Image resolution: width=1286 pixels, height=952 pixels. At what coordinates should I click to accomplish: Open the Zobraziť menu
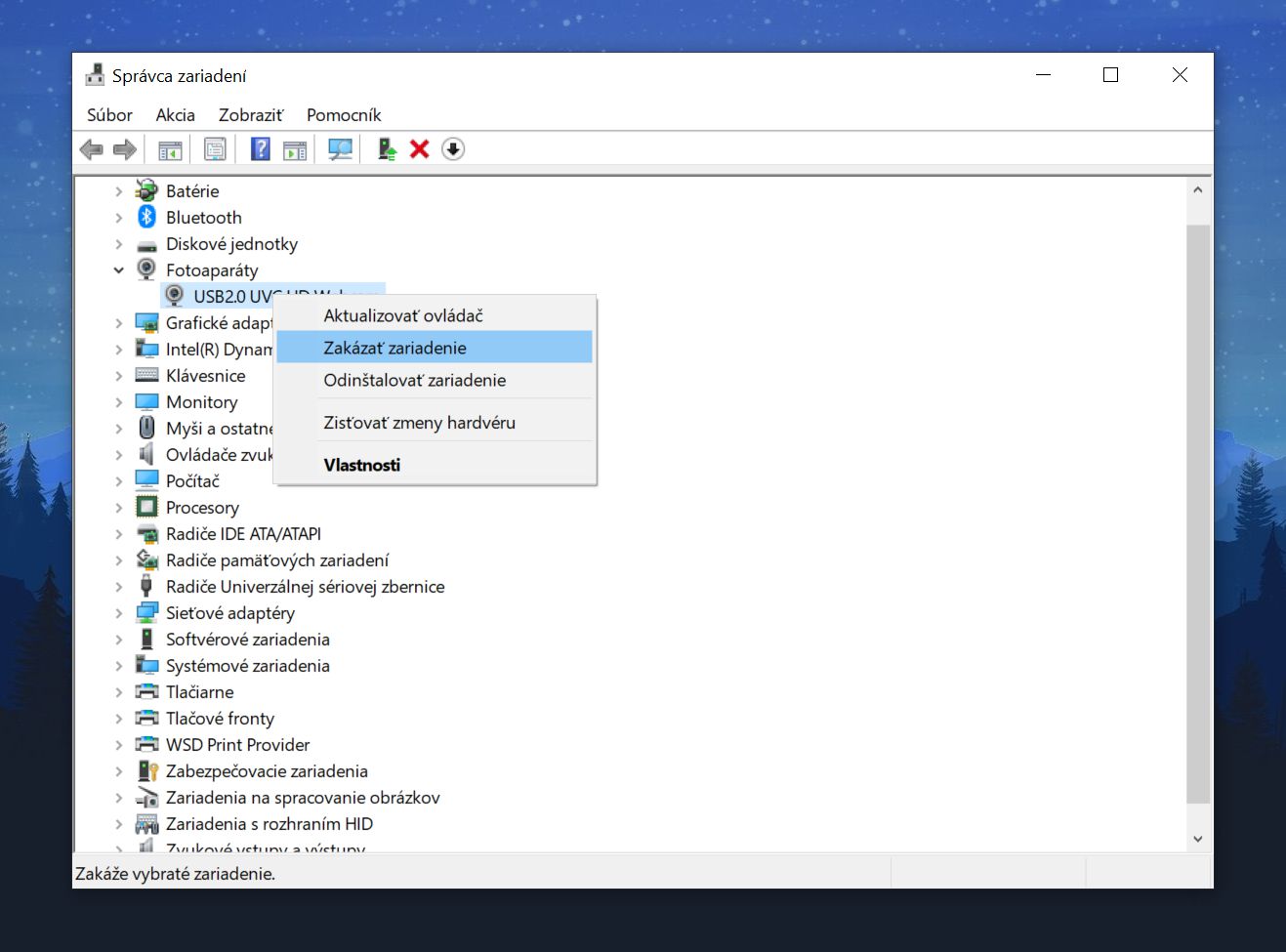[251, 115]
